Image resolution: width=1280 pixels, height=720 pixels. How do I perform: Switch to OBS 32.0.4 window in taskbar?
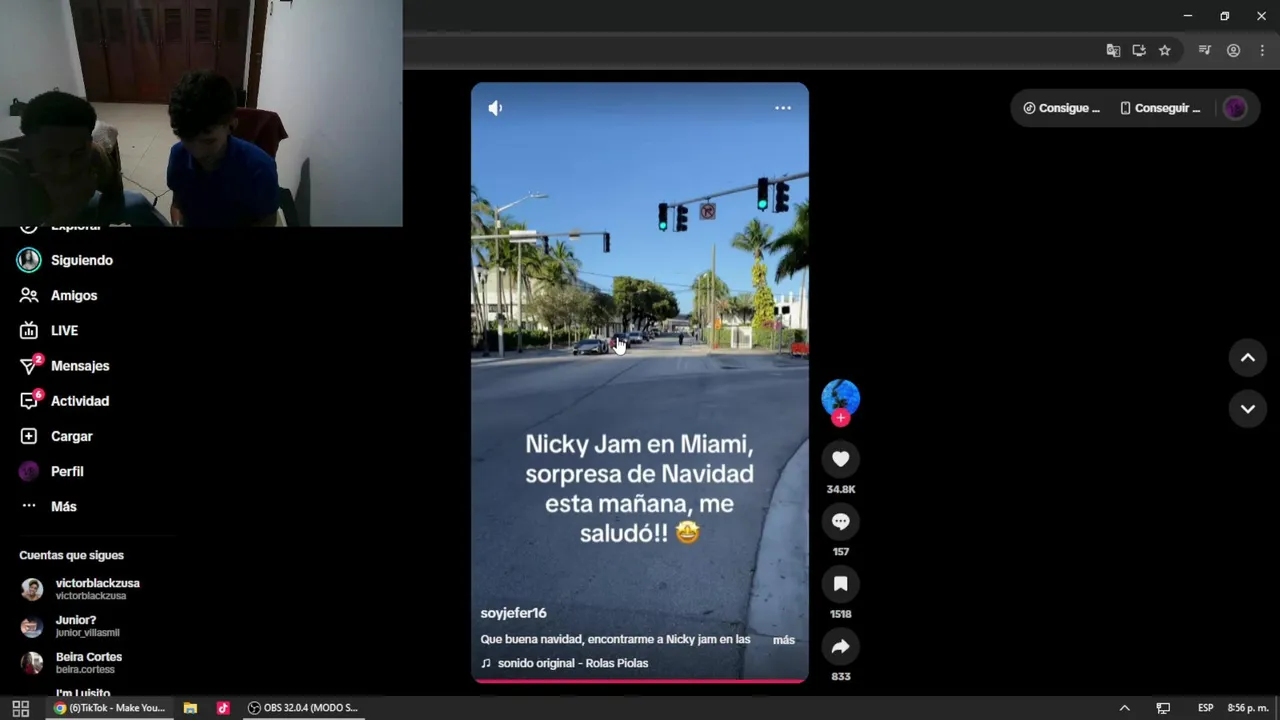point(303,708)
